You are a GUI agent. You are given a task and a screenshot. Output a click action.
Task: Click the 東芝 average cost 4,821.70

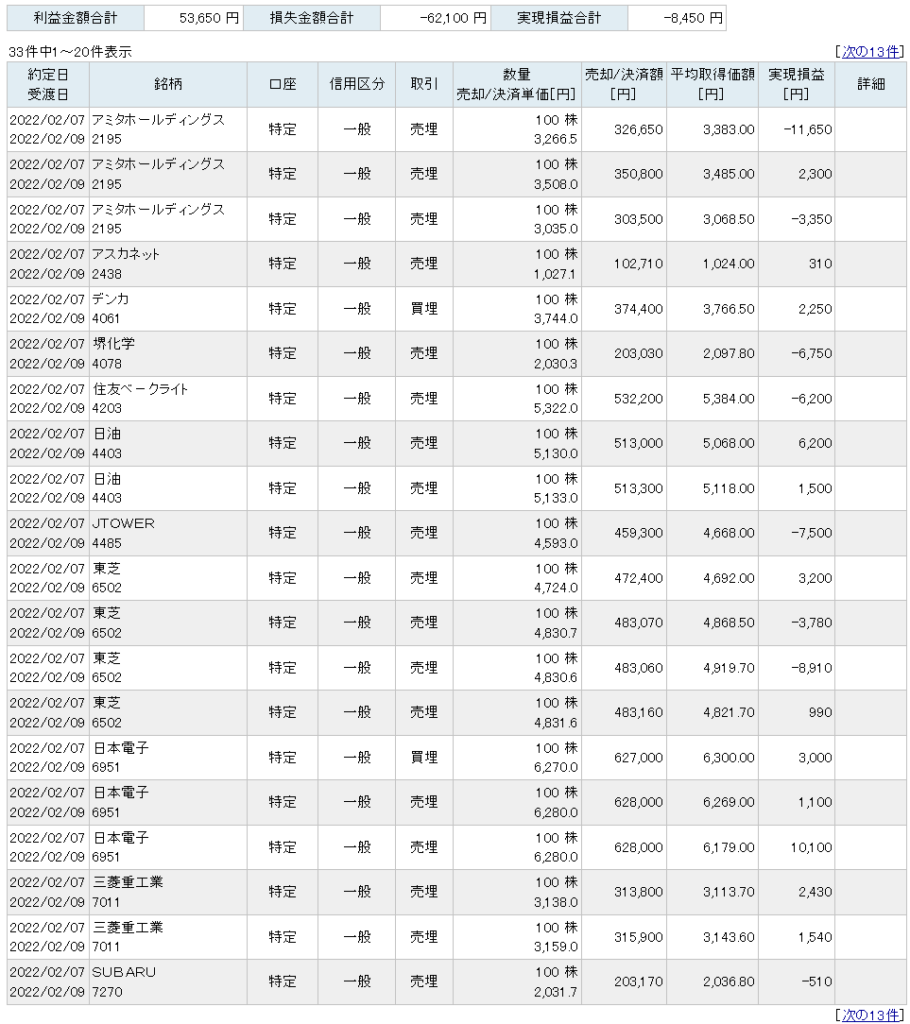pyautogui.click(x=728, y=712)
